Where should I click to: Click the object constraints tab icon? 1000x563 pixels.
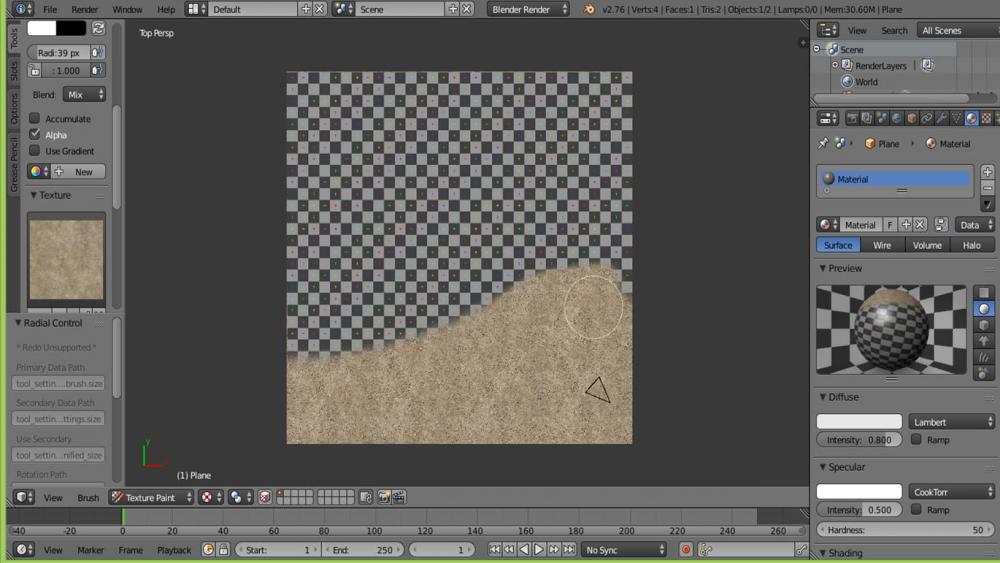coord(926,118)
